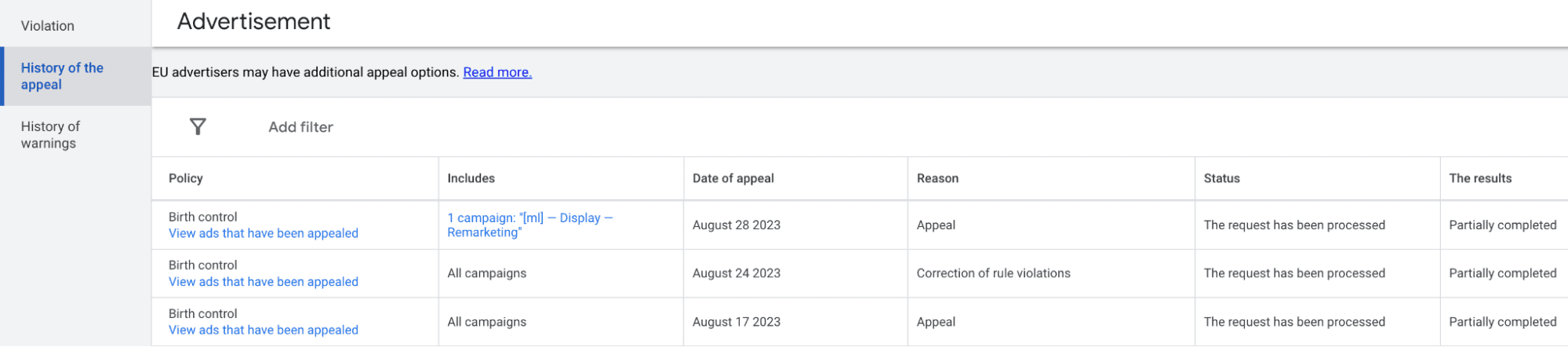Open History of warnings section
The height and width of the screenshot is (347, 1568).
(50, 135)
